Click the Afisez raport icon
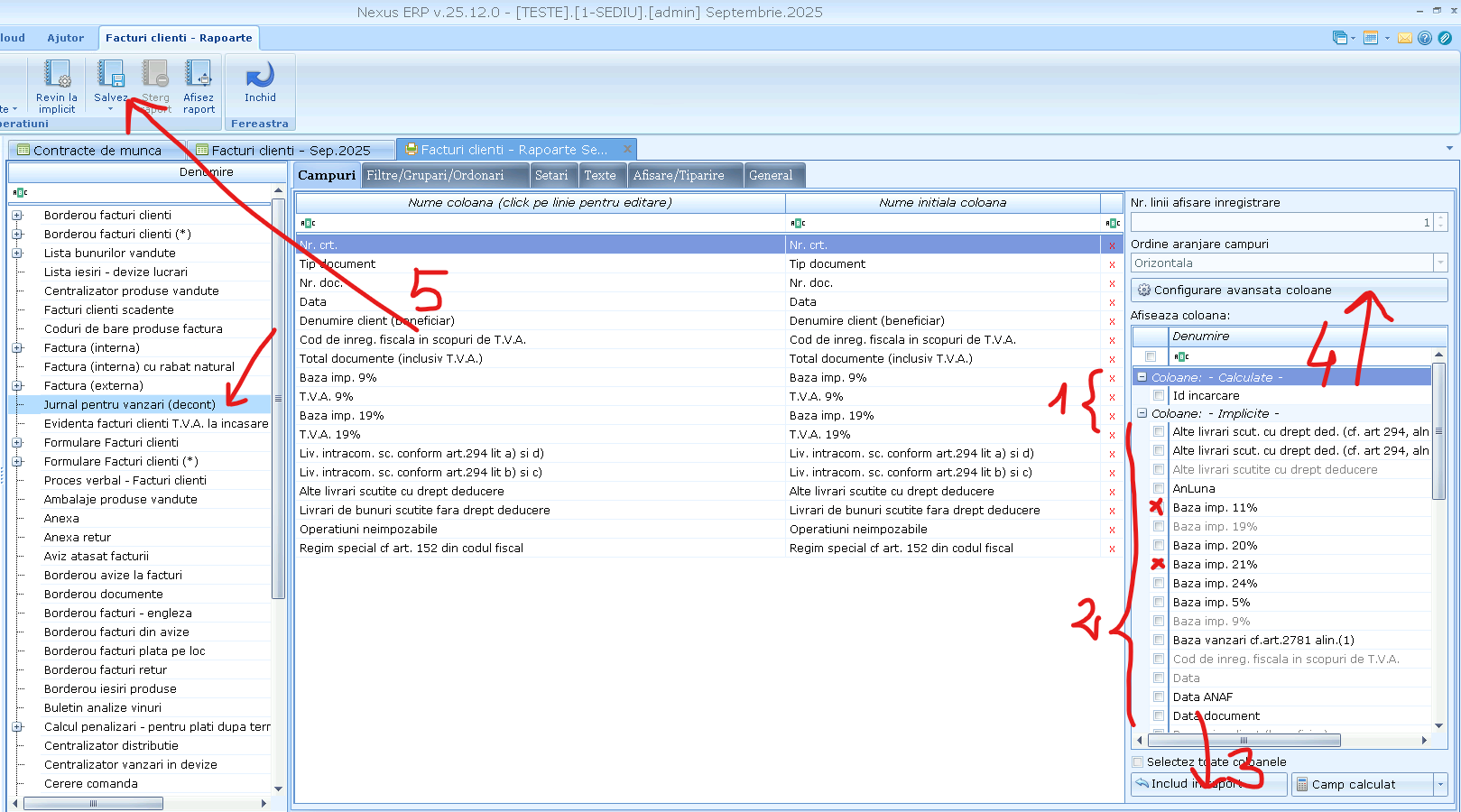Image resolution: width=1461 pixels, height=812 pixels. [199, 75]
